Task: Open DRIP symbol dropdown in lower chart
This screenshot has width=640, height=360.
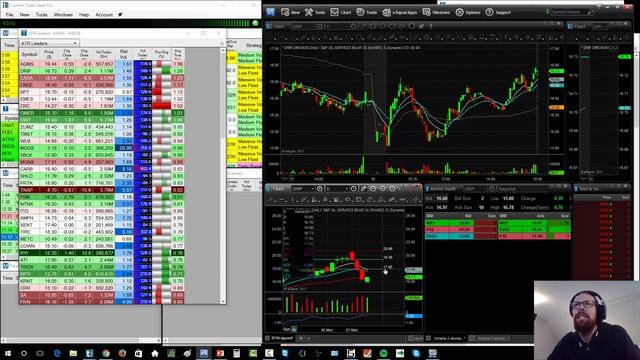Action: click(x=313, y=189)
